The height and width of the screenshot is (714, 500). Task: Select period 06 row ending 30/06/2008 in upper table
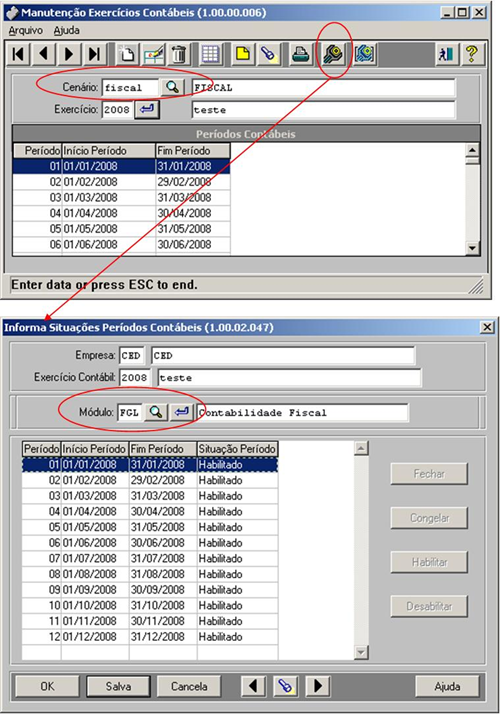click(x=122, y=245)
